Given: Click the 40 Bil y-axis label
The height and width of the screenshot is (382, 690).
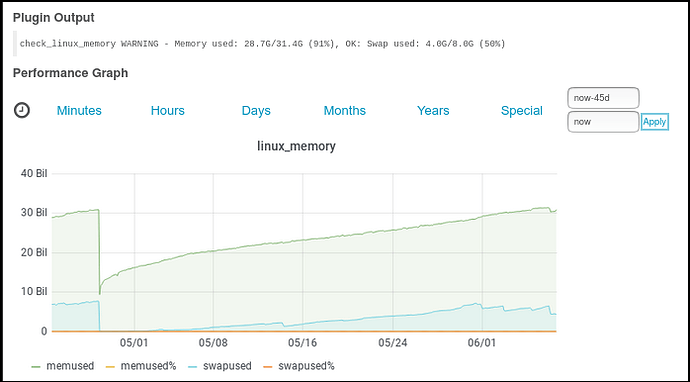Looking at the screenshot, I should pos(34,173).
